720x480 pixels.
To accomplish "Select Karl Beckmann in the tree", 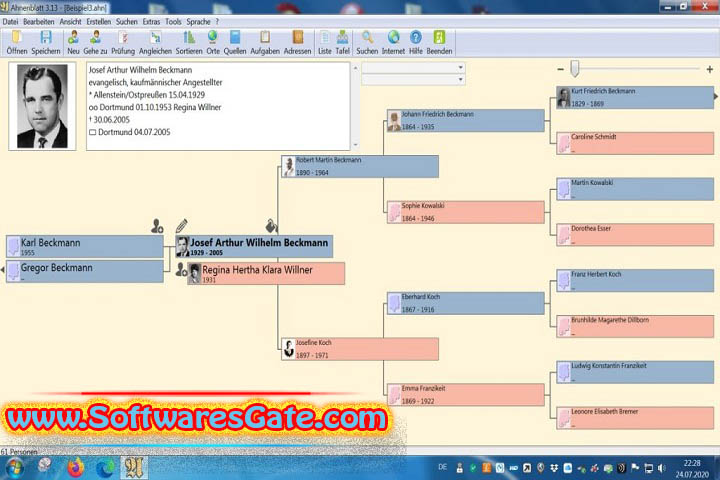I will (85, 247).
